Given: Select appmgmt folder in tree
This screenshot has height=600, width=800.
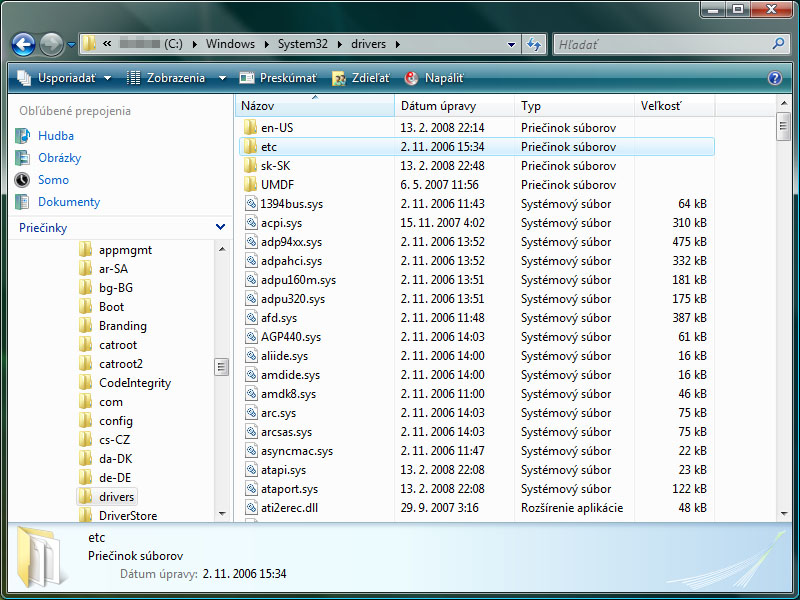Looking at the screenshot, I should click(126, 250).
